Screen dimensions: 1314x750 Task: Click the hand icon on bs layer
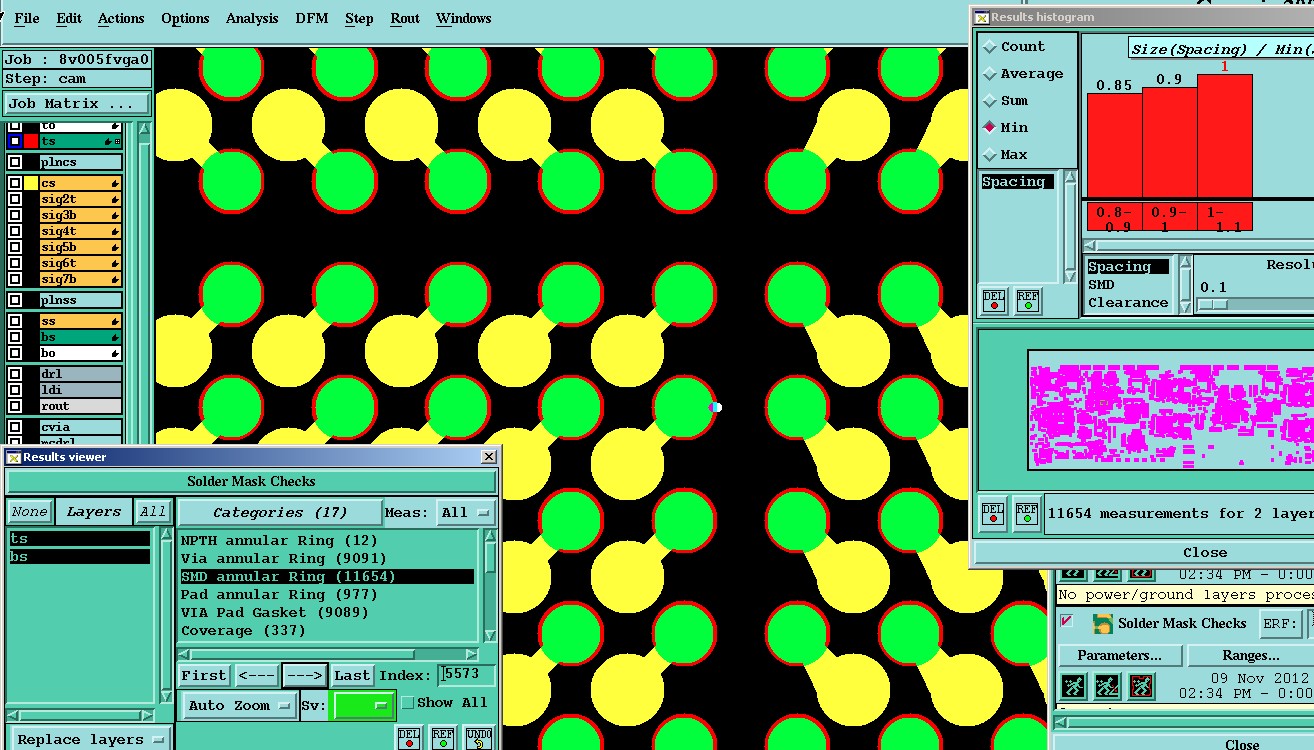pyautogui.click(x=115, y=338)
